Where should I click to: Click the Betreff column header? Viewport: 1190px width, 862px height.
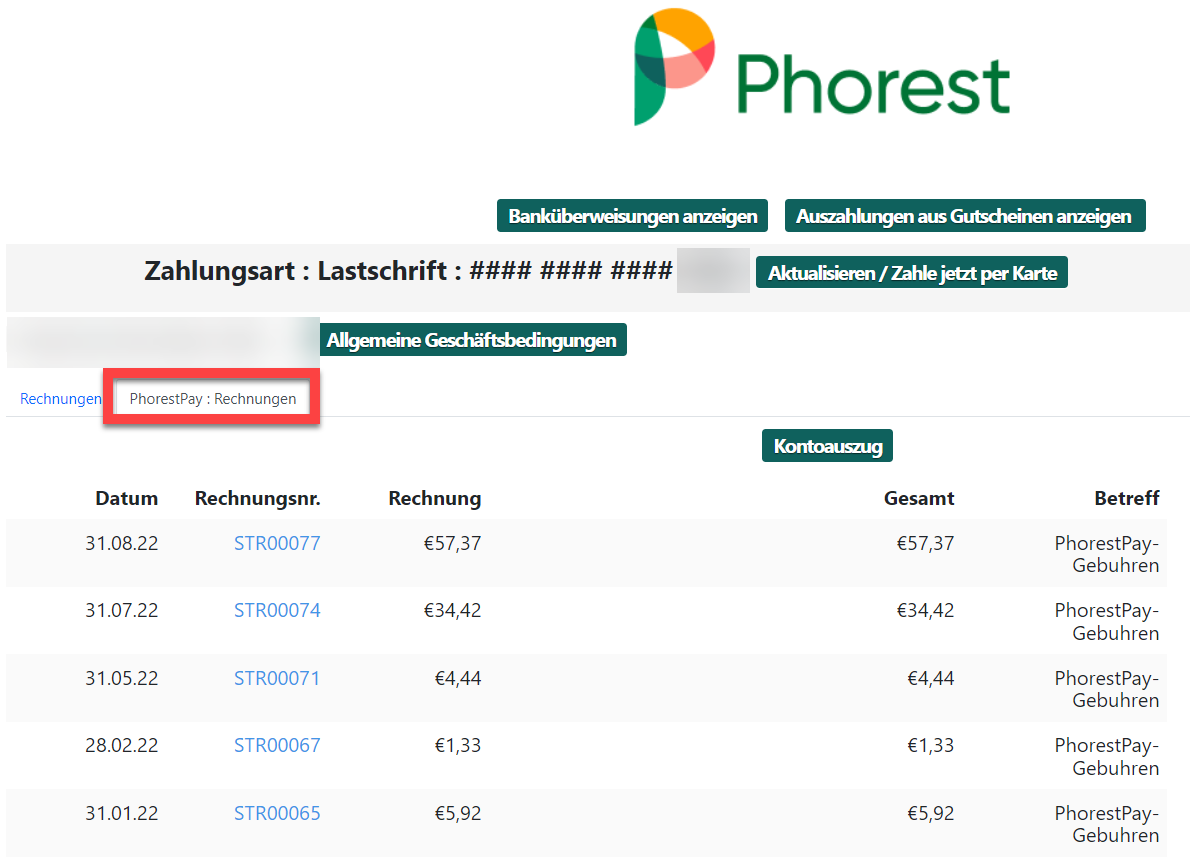[x=1126, y=498]
